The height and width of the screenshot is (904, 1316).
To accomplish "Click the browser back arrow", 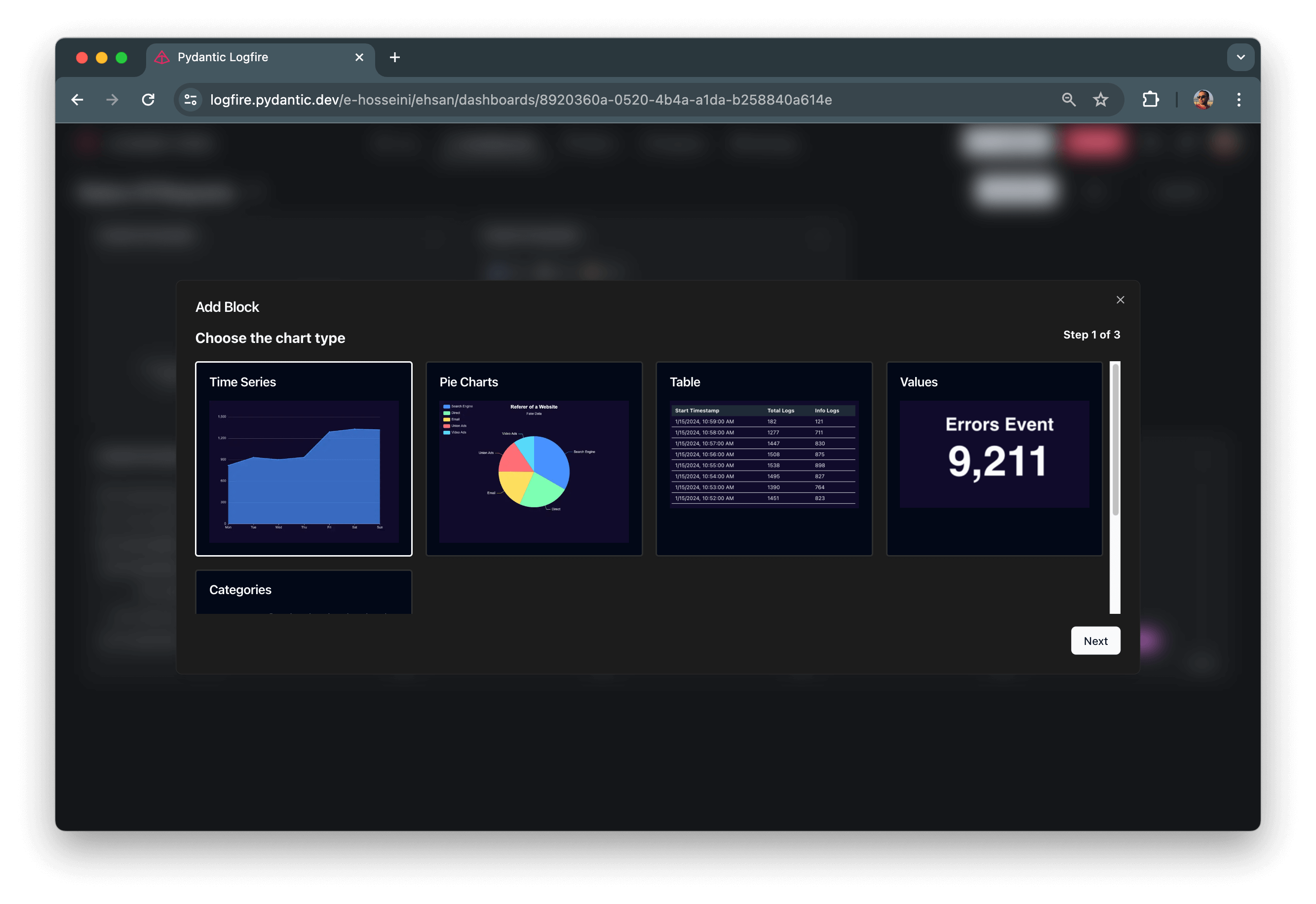I will [x=77, y=100].
